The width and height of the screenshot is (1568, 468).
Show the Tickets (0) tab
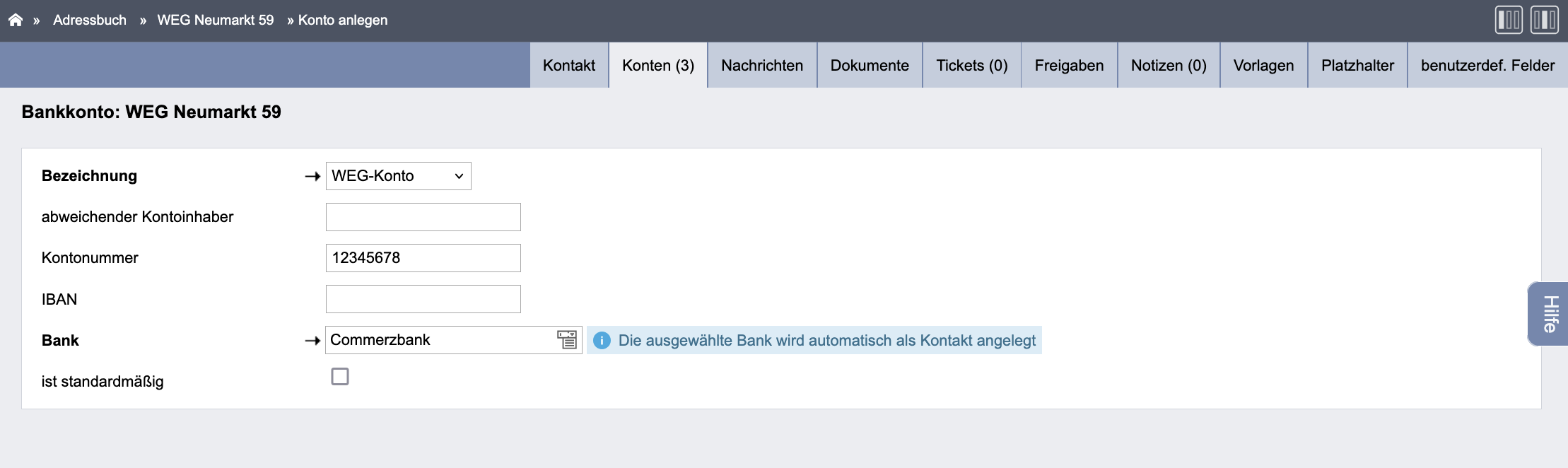point(972,65)
